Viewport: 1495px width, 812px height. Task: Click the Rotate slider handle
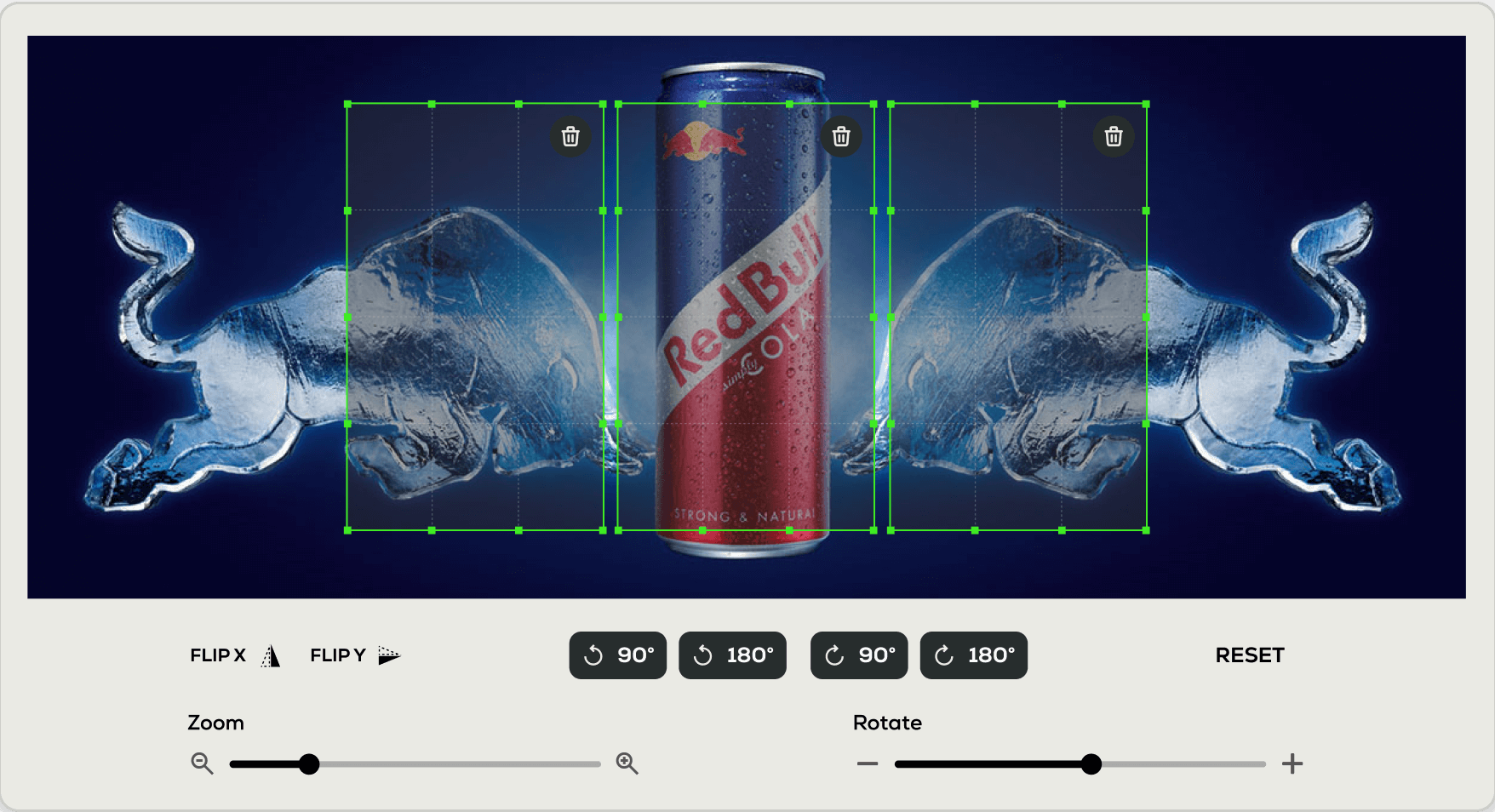[x=1091, y=764]
